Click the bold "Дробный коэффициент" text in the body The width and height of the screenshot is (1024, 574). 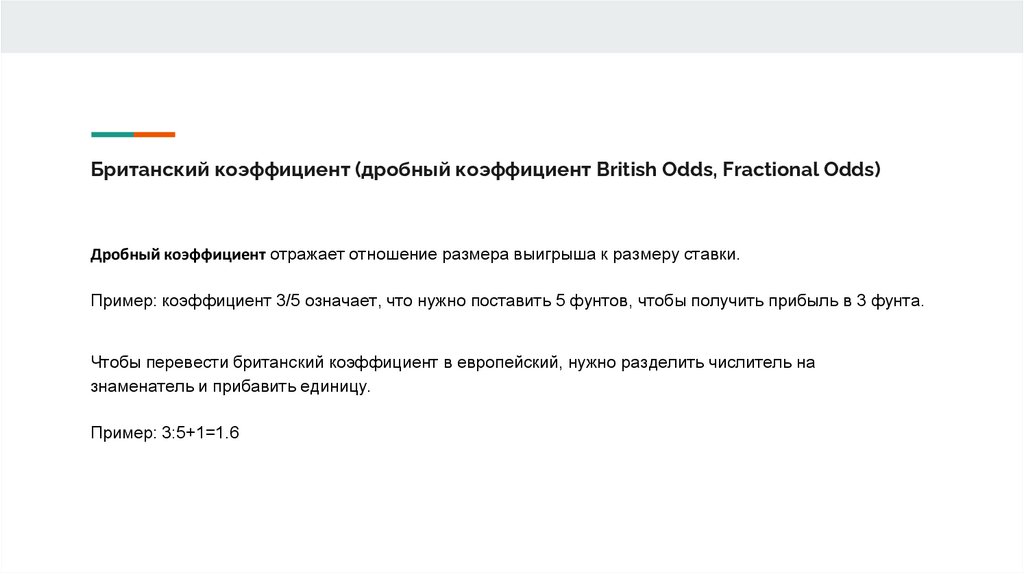coord(177,255)
